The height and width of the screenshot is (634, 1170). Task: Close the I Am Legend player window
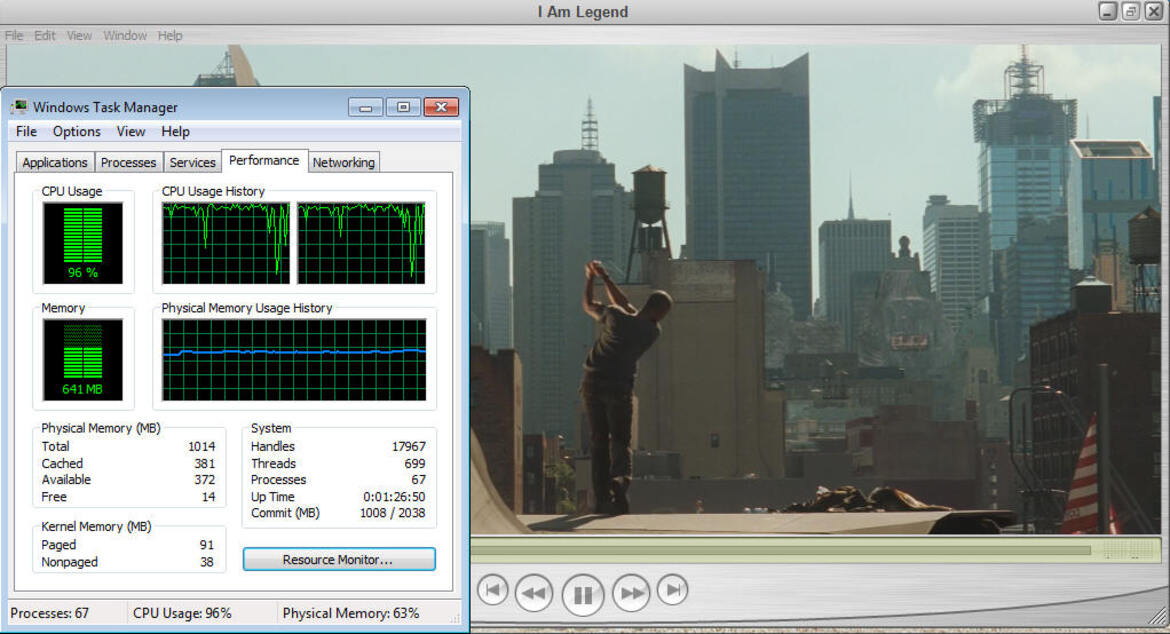click(x=1154, y=11)
